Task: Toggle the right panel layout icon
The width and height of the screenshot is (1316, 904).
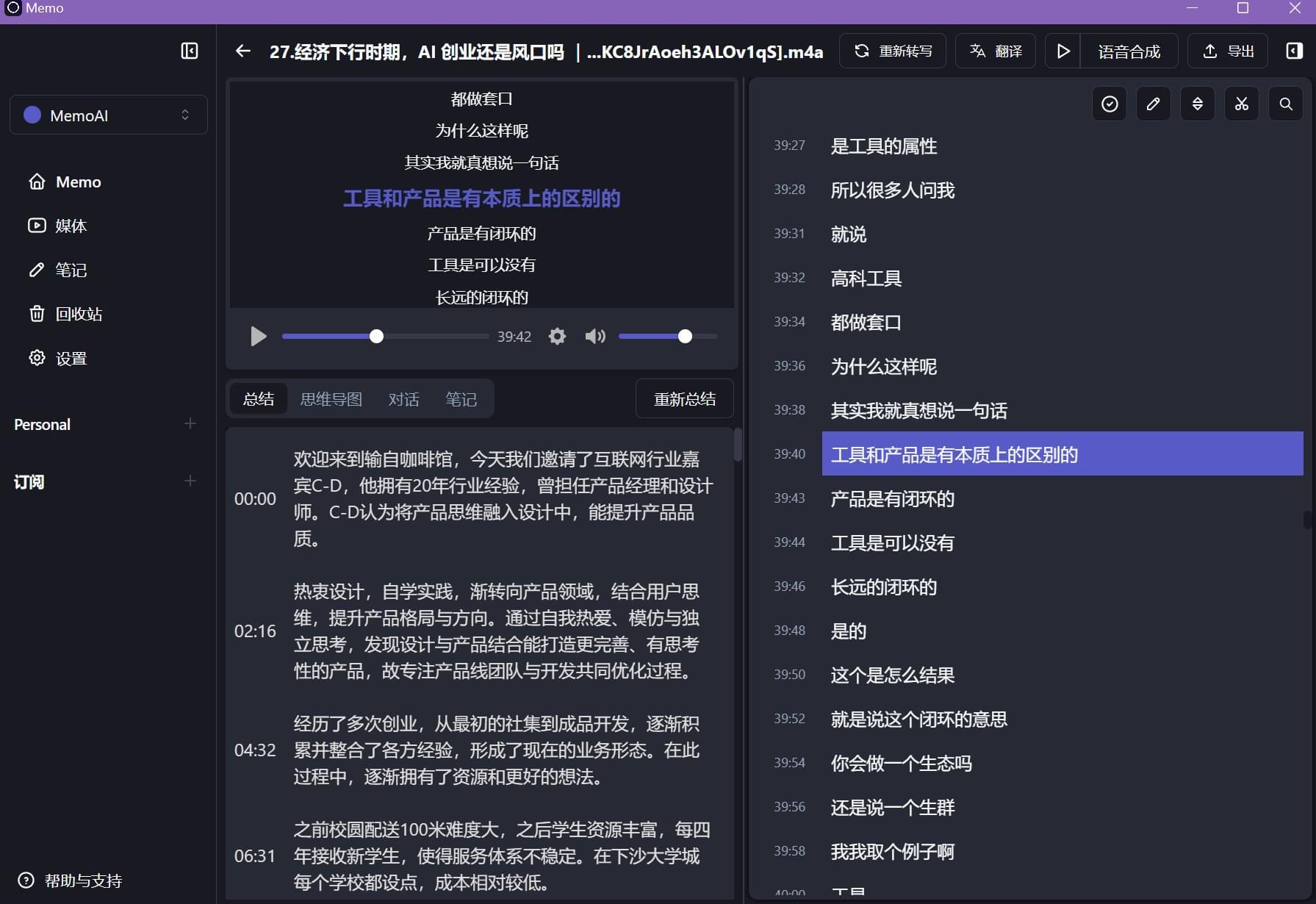Action: pos(1294,51)
